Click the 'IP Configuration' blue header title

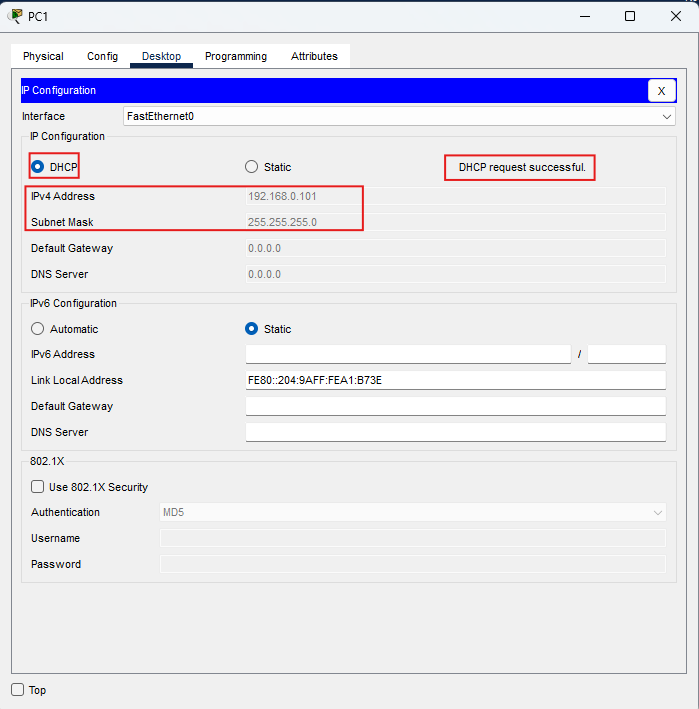coord(59,90)
